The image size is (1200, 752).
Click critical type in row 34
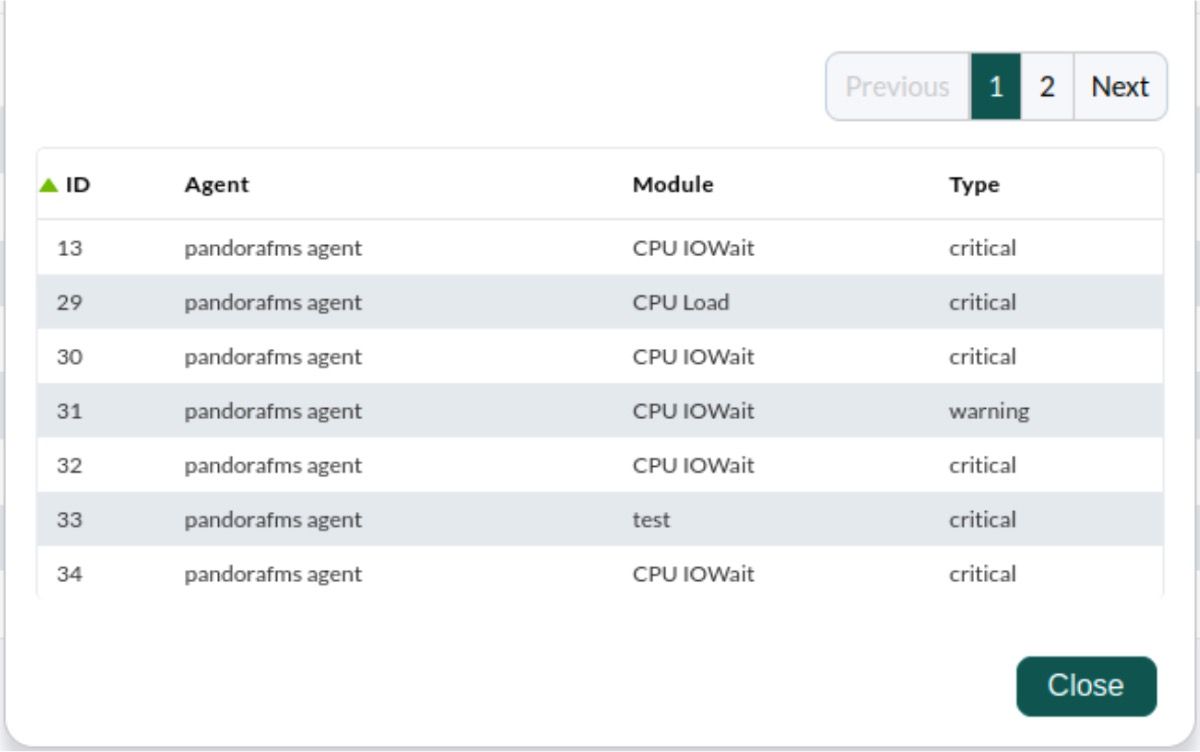click(982, 574)
